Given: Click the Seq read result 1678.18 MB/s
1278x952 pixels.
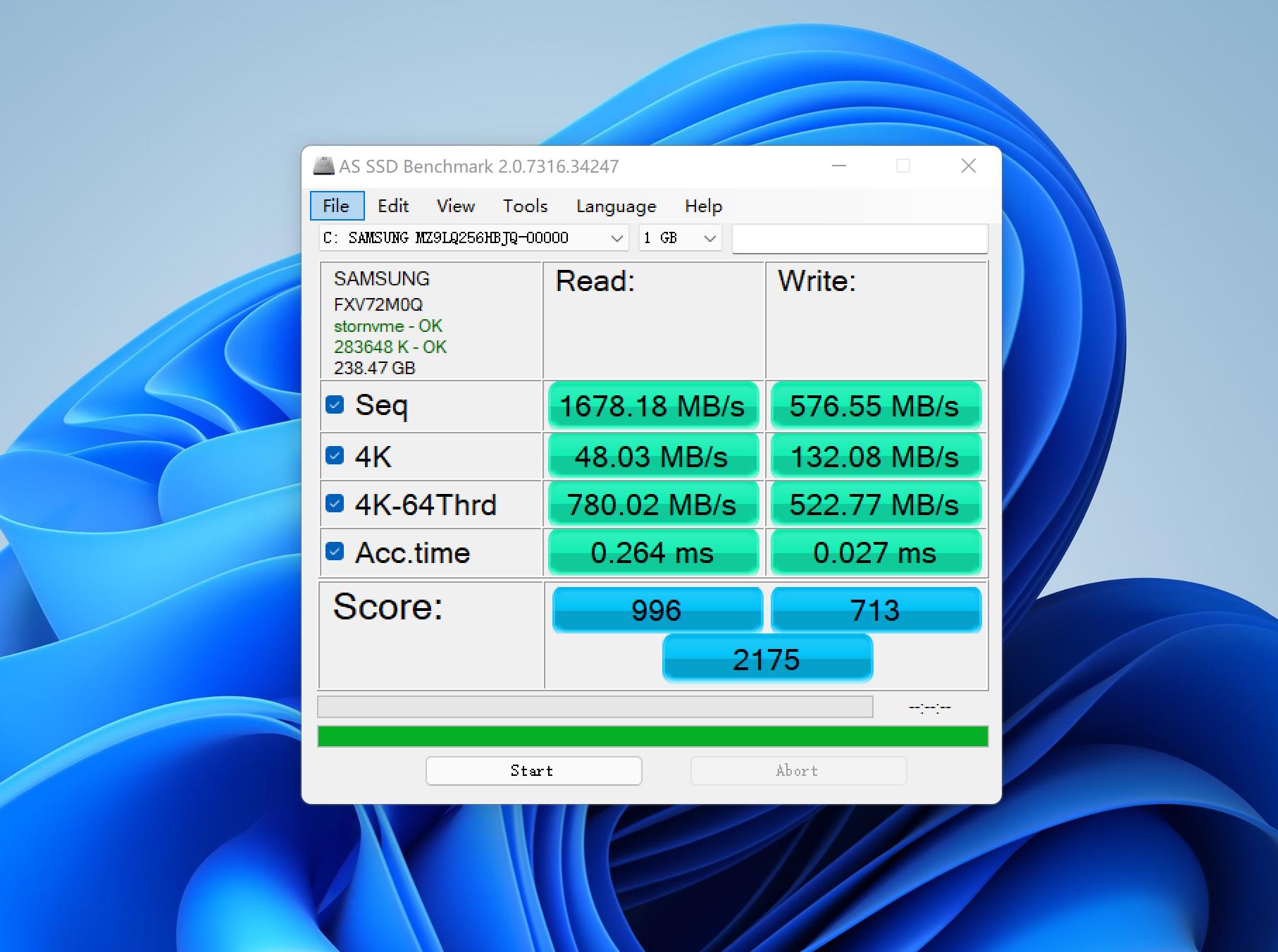Looking at the screenshot, I should 652,406.
